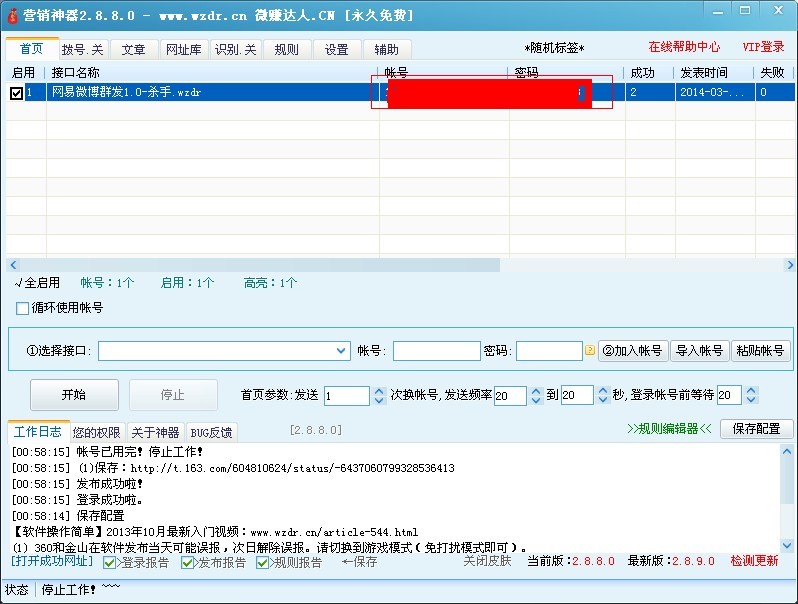This screenshot has width=798, height=604.
Task: Click the 帐号 input field
Action: 437,351
